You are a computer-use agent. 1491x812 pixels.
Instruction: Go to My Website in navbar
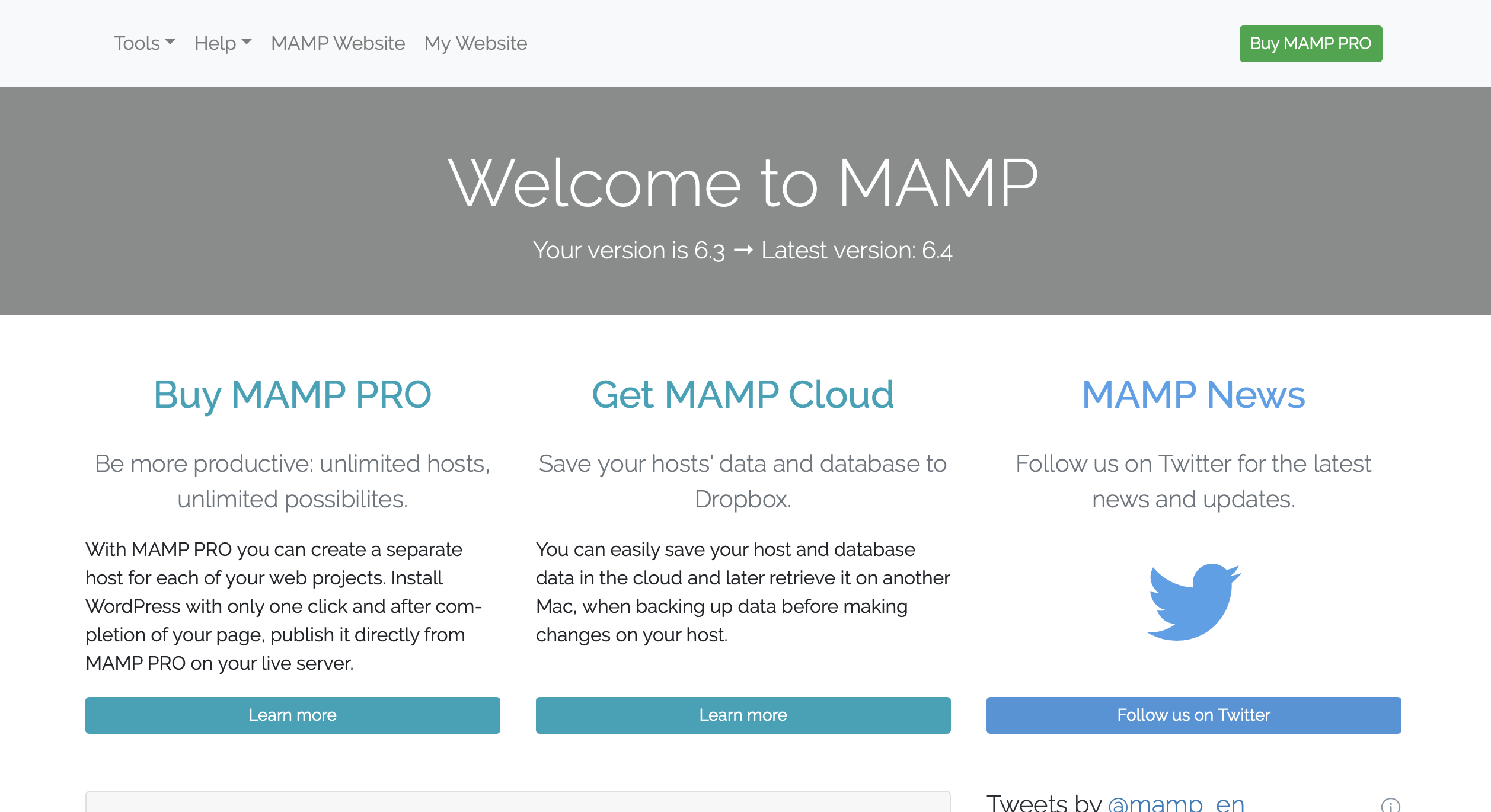click(475, 43)
